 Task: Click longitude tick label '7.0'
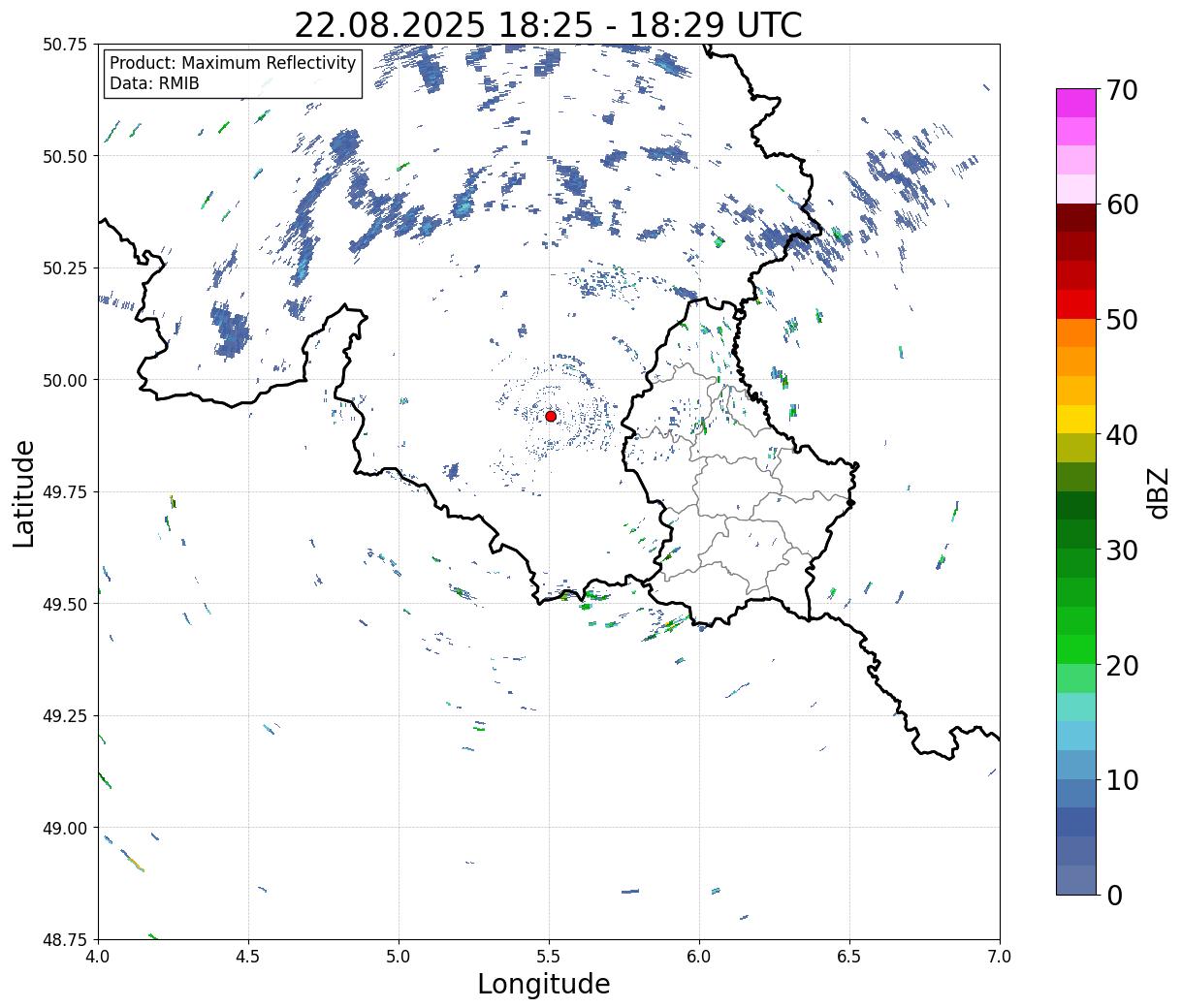point(1000,957)
